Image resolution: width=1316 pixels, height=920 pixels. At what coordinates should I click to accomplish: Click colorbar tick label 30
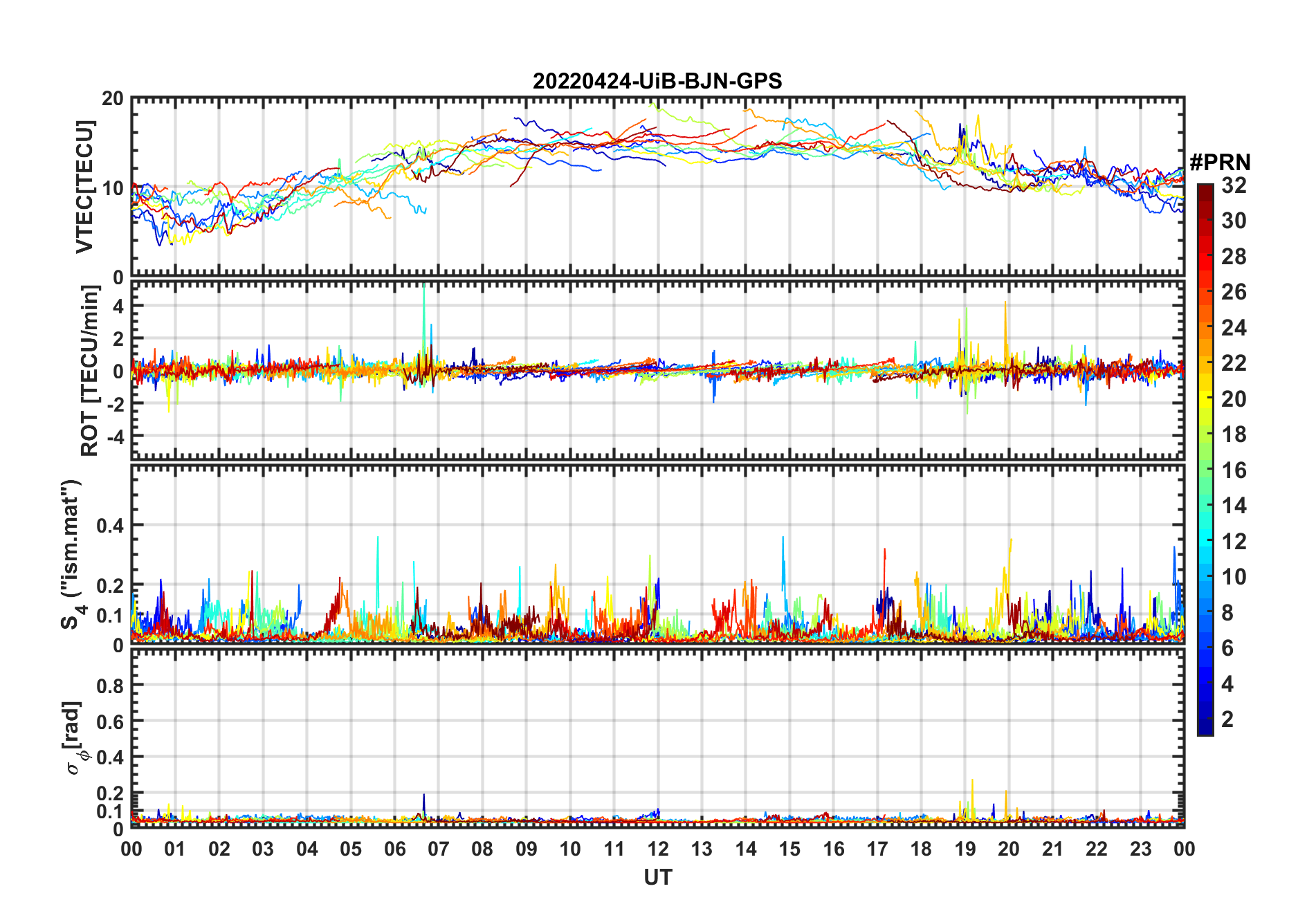[1234, 221]
